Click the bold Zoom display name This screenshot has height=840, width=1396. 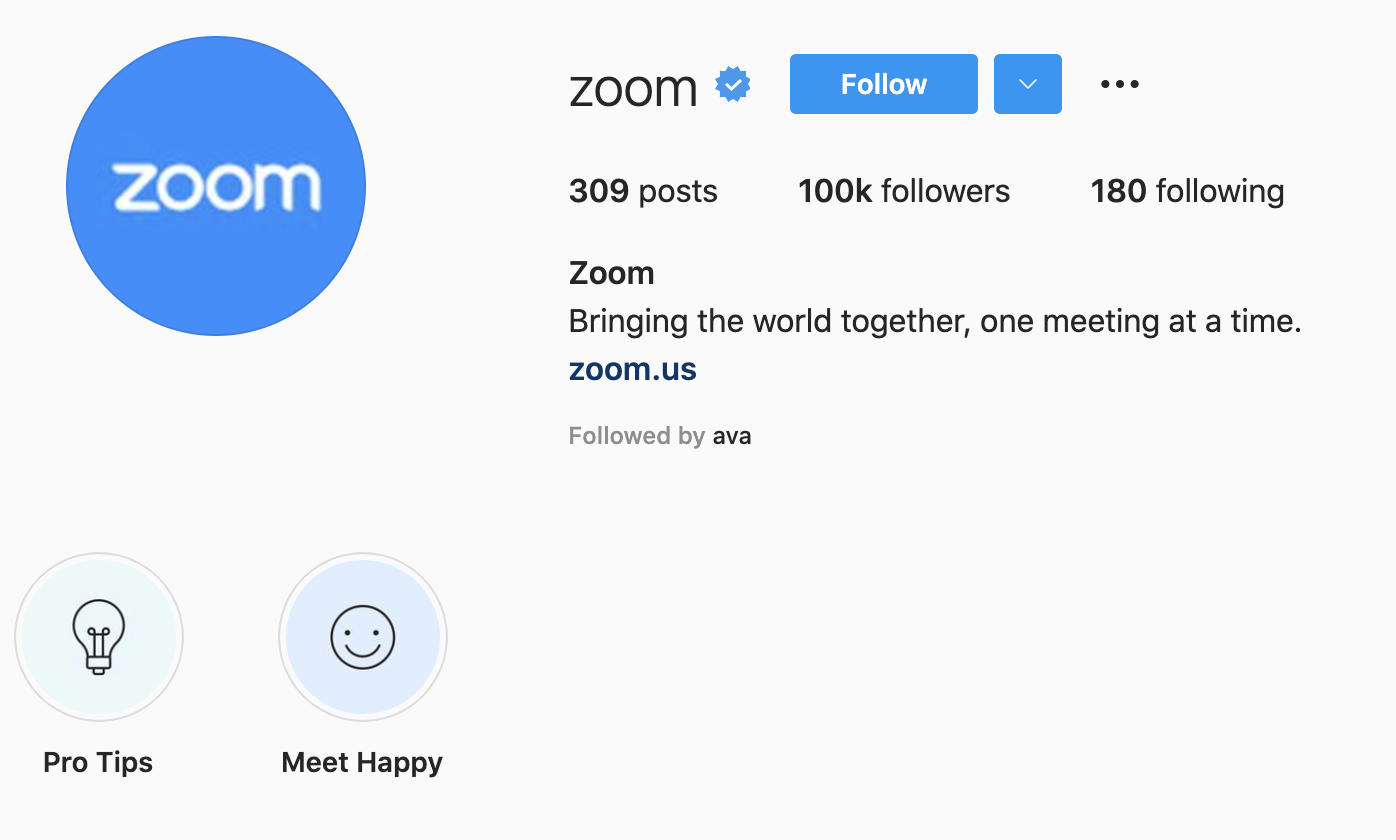pos(611,273)
